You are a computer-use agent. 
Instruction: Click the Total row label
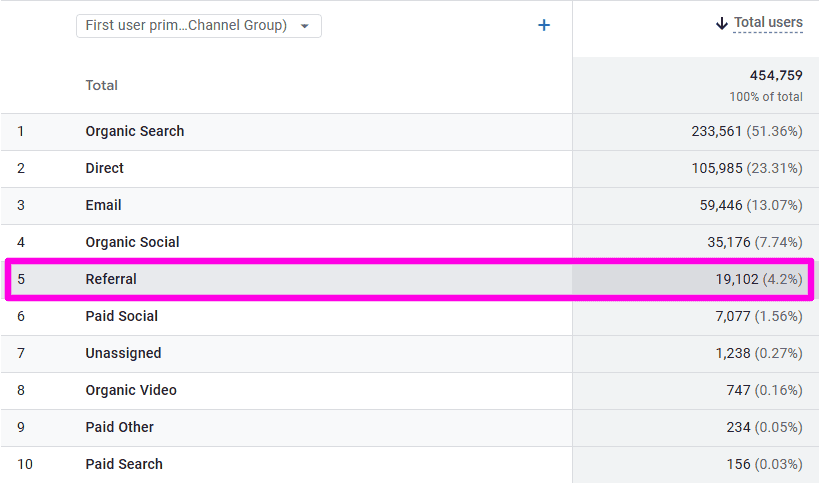(x=101, y=86)
